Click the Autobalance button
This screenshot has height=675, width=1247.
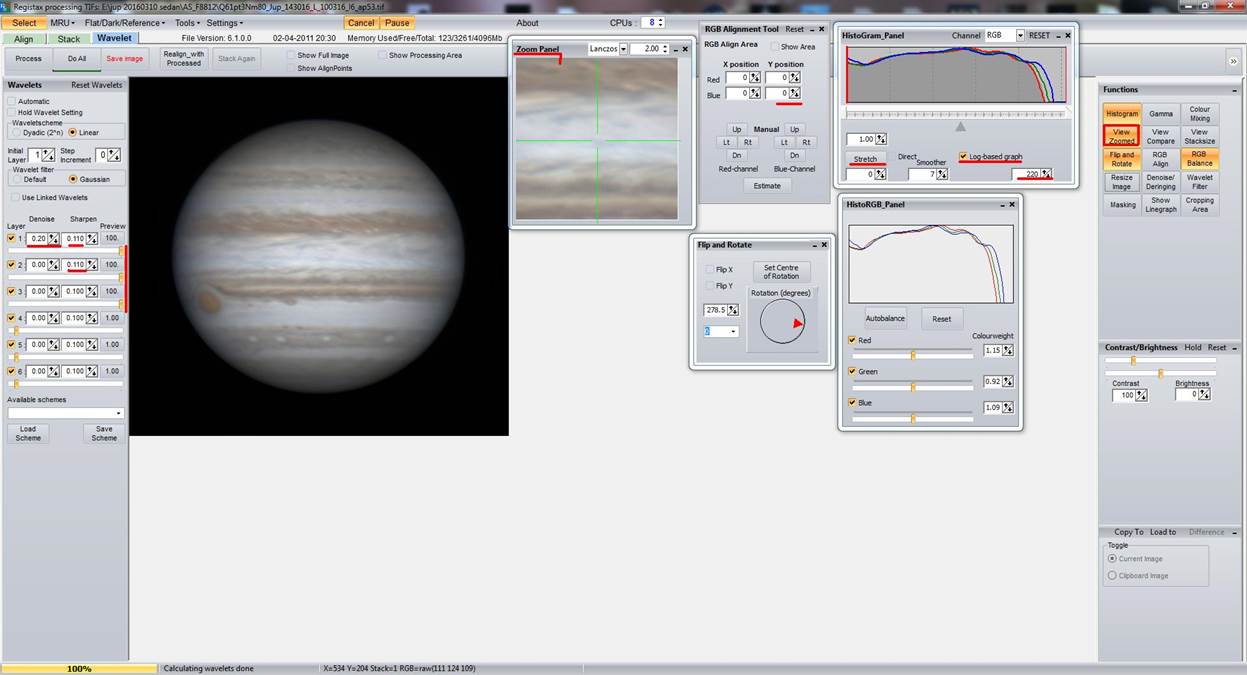[884, 319]
